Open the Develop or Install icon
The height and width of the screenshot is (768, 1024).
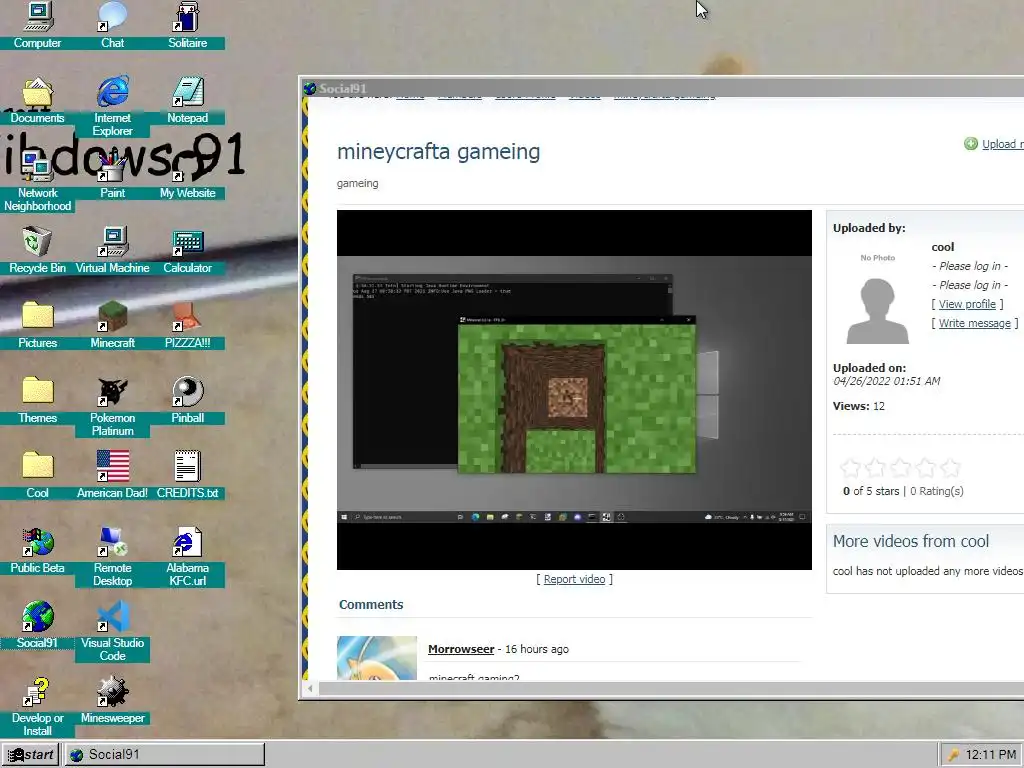click(37, 707)
